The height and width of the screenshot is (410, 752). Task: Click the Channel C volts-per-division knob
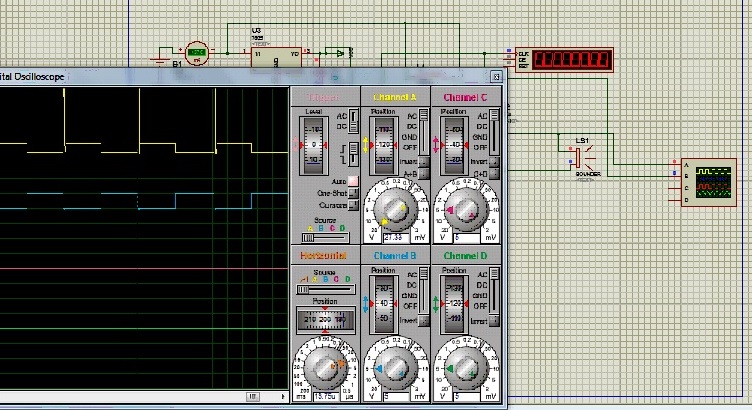point(465,209)
